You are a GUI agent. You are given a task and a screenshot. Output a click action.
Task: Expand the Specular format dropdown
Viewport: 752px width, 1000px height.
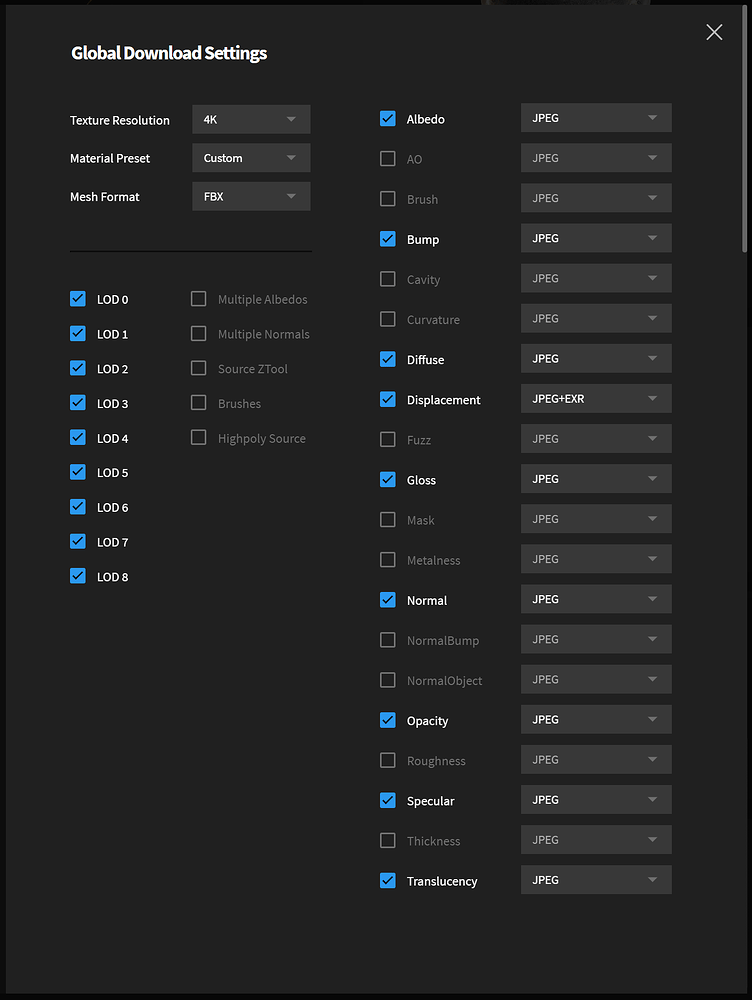point(596,800)
